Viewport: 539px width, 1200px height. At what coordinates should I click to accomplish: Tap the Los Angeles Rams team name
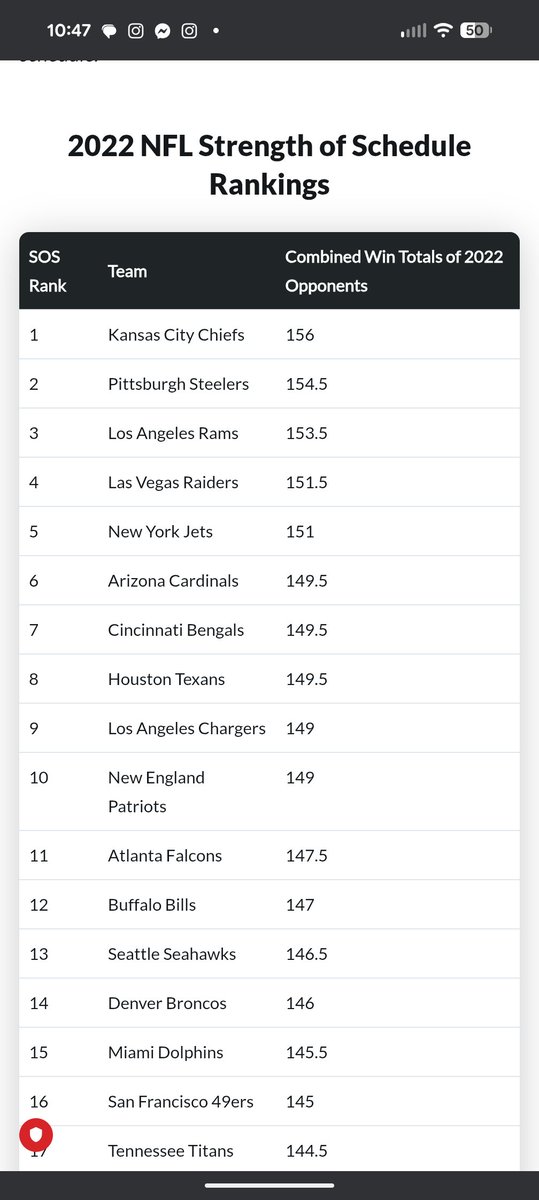tap(173, 433)
